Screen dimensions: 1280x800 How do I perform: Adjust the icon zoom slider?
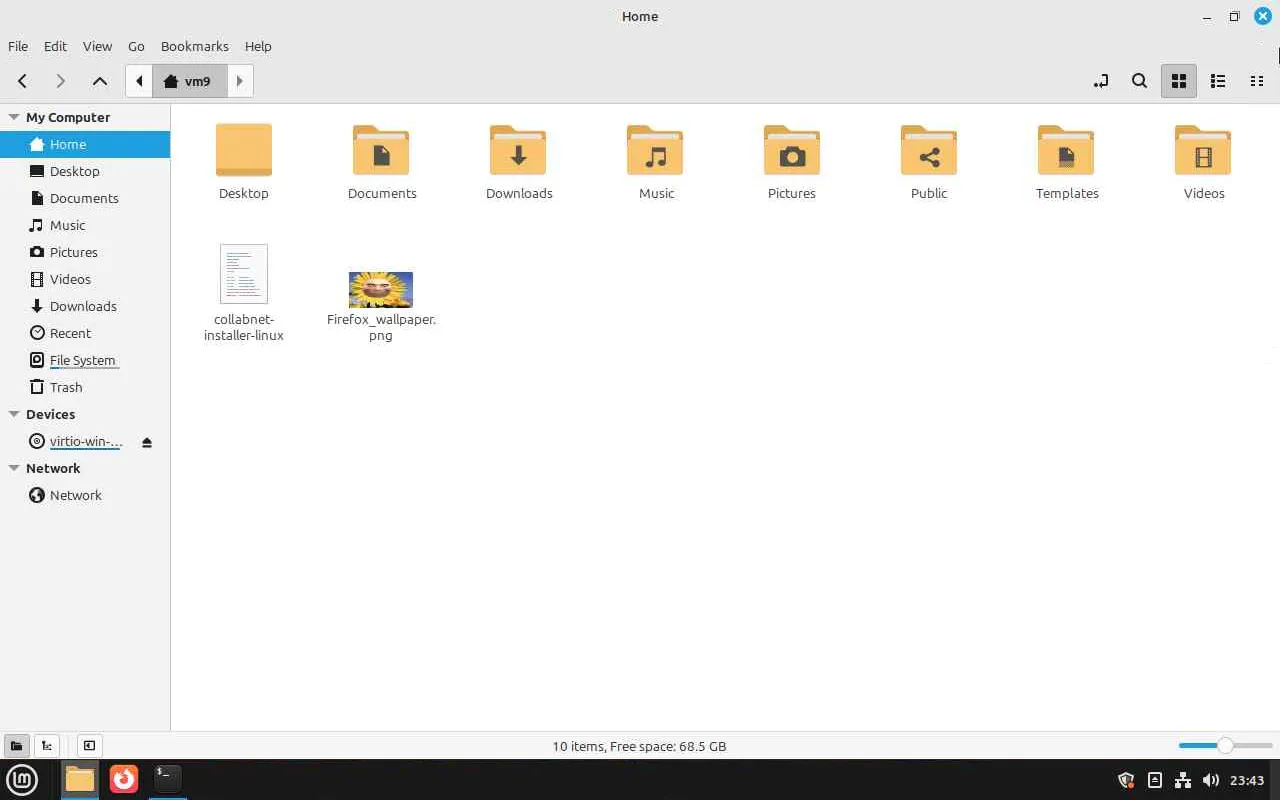1225,745
